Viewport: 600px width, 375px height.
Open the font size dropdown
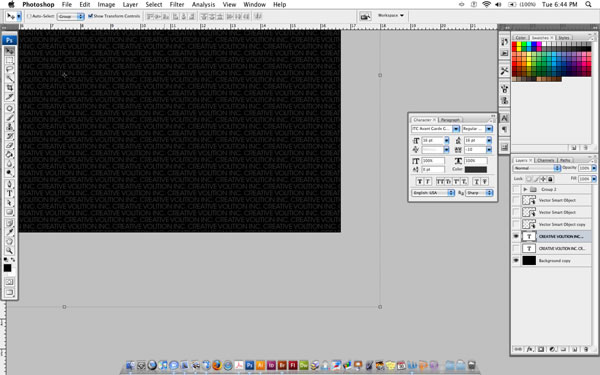tap(447, 140)
